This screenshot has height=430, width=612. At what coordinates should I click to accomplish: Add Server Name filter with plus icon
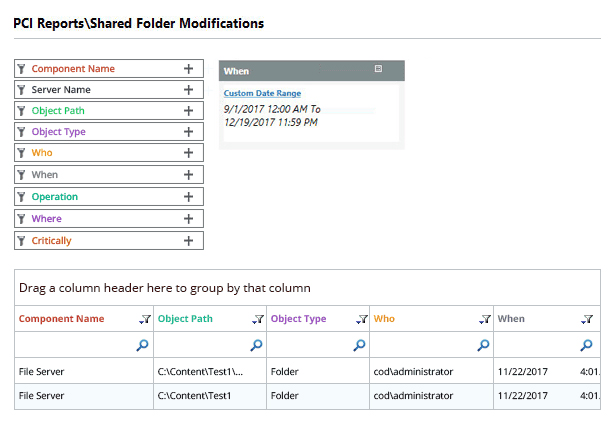coord(189,90)
